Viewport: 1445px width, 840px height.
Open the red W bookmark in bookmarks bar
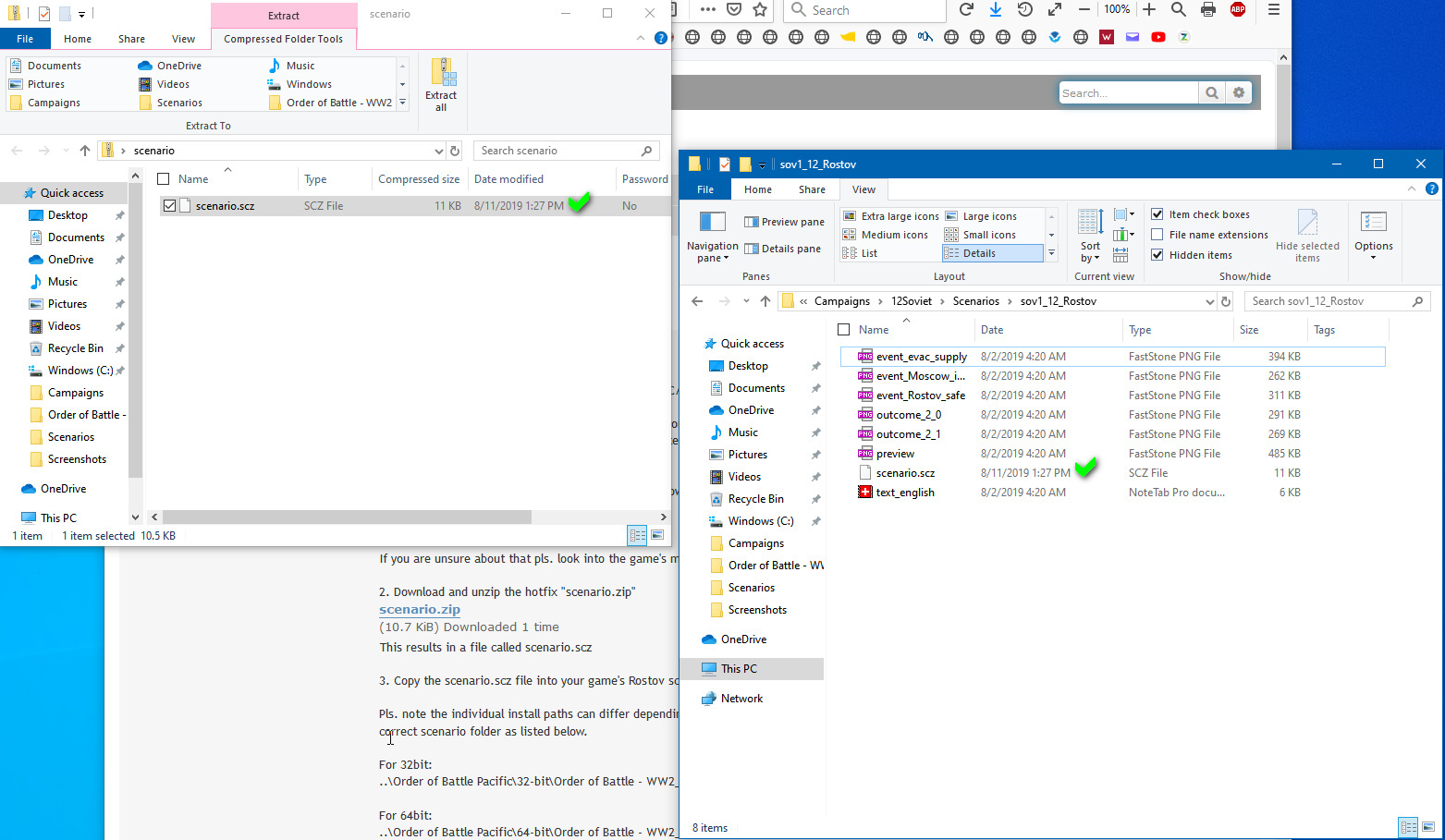1107,37
